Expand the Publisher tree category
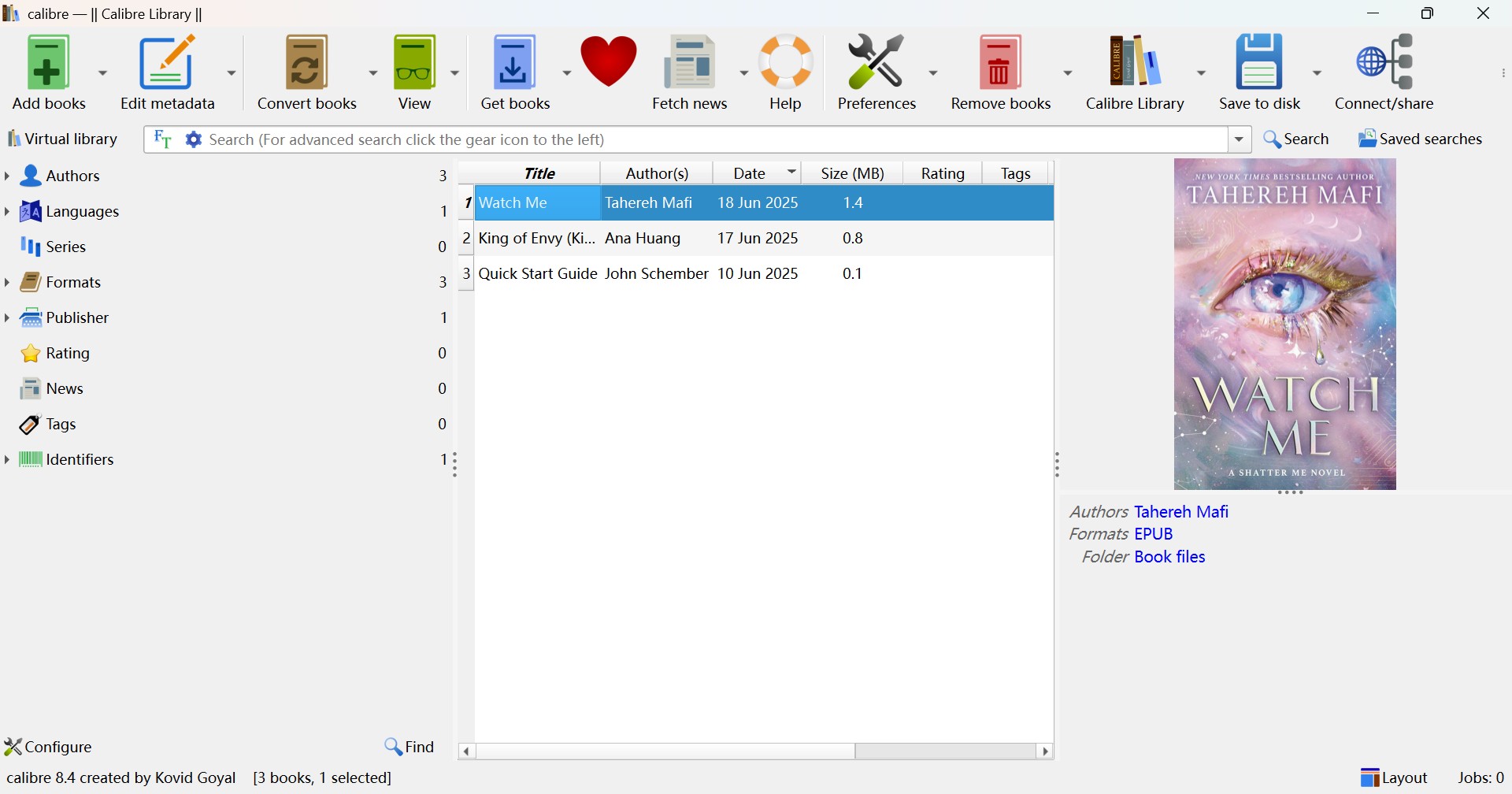Viewport: 1512px width, 794px height. click(7, 317)
